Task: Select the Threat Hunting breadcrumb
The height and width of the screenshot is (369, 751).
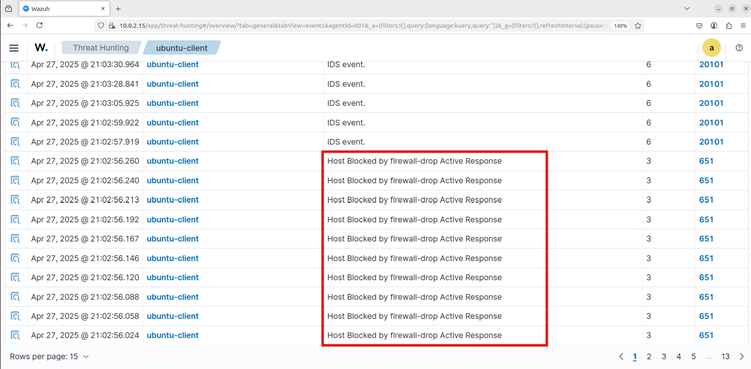Action: coord(101,48)
